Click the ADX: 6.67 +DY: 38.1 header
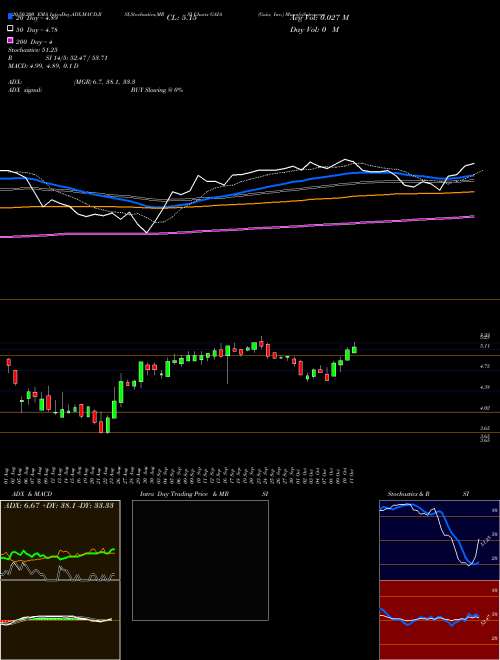This screenshot has width=500, height=660. point(59,505)
